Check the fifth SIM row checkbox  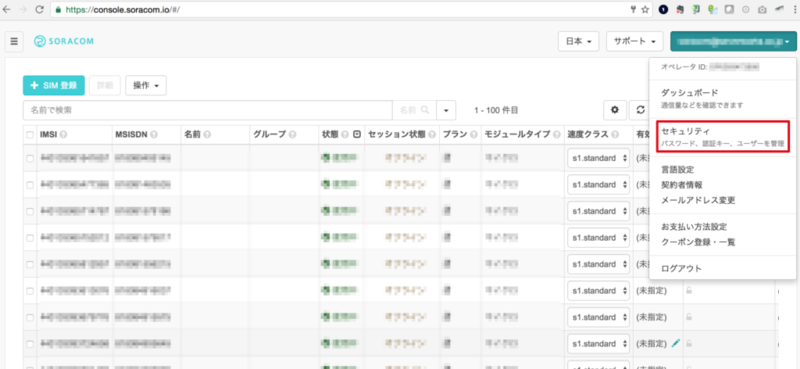pos(30,264)
